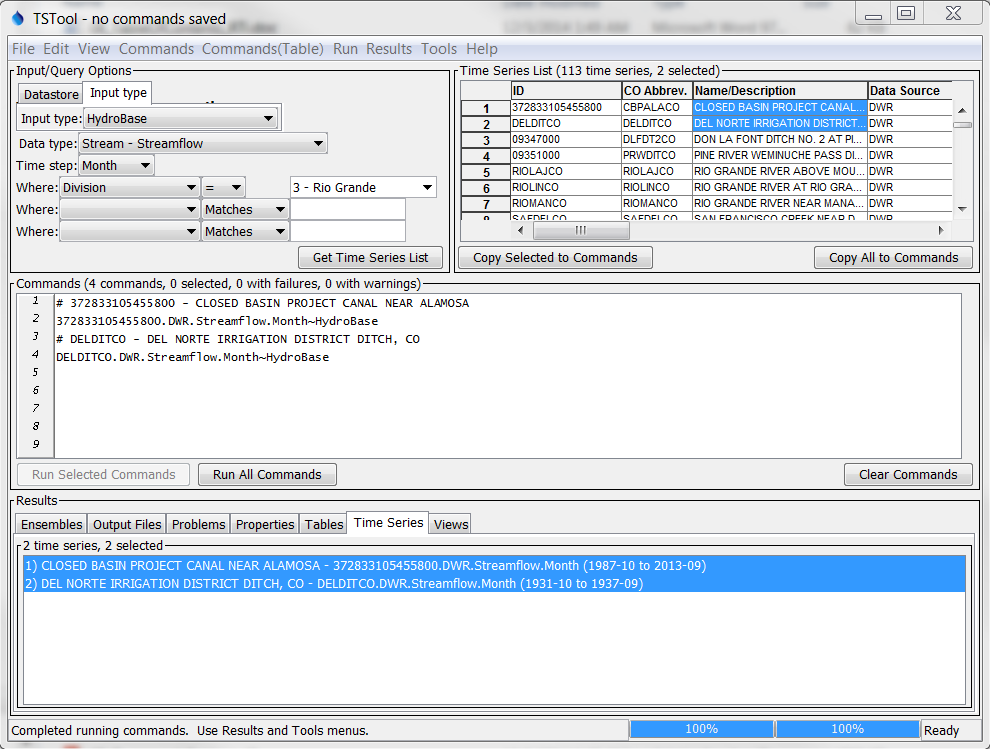This screenshot has width=990, height=749.
Task: Switch to the Datastore tab
Action: coord(51,94)
